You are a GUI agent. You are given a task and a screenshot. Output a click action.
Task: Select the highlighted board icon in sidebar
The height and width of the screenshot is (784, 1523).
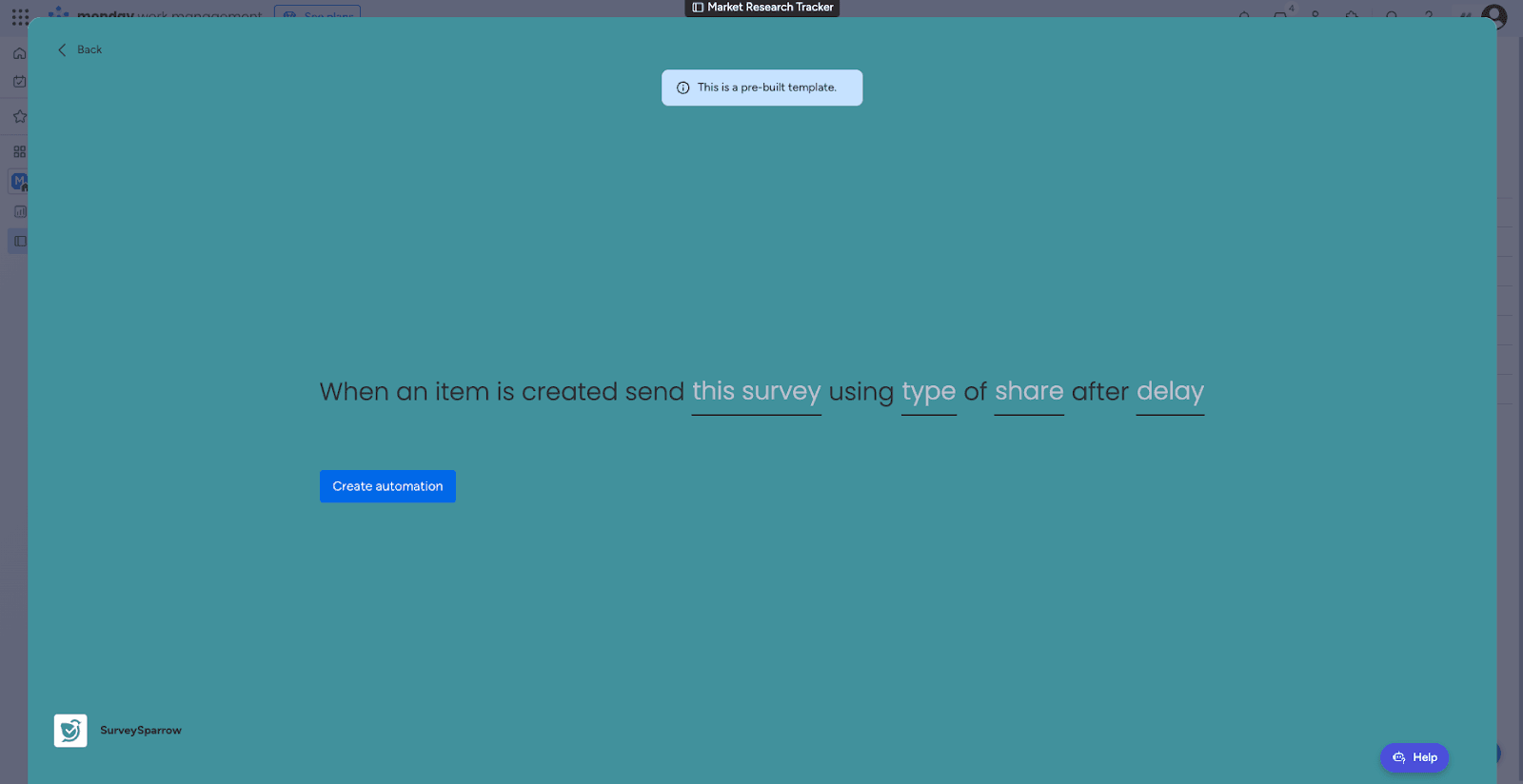[19, 241]
